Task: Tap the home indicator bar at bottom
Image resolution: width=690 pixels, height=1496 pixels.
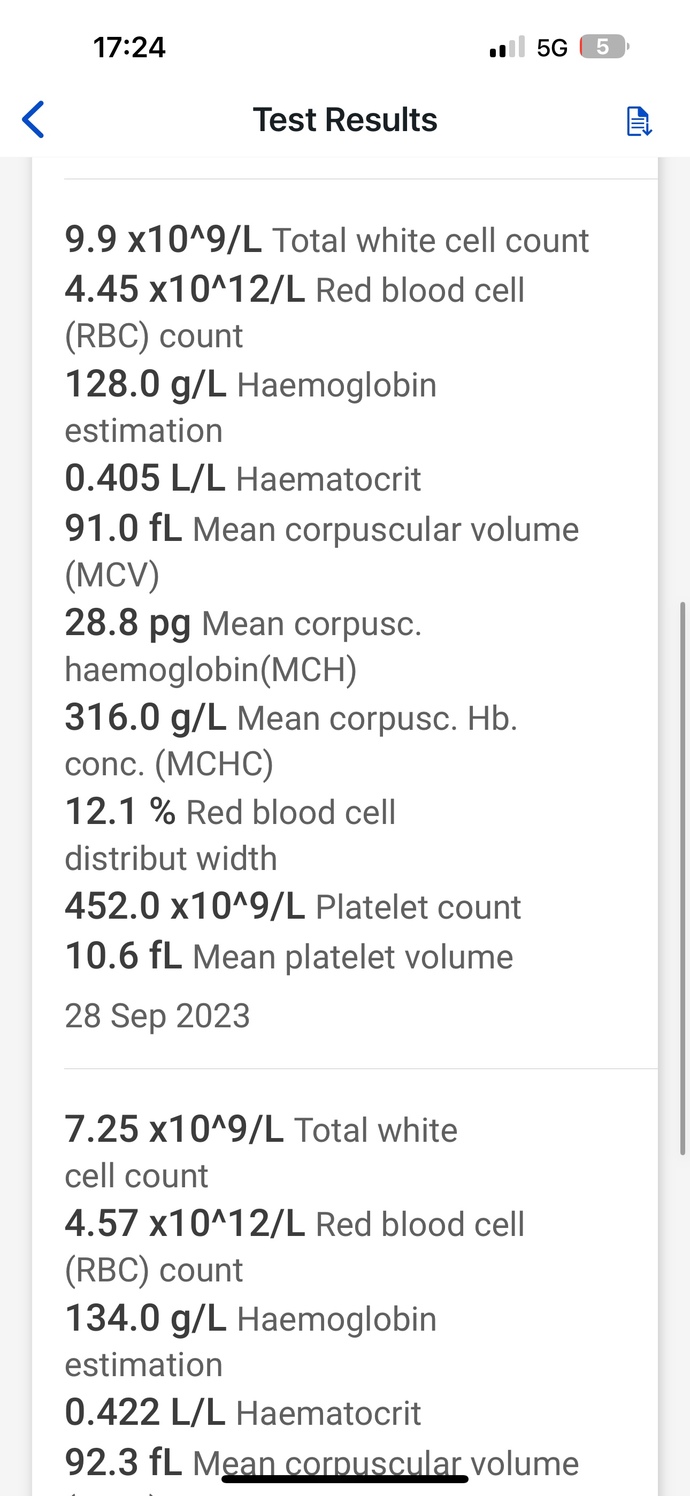Action: tap(345, 1478)
